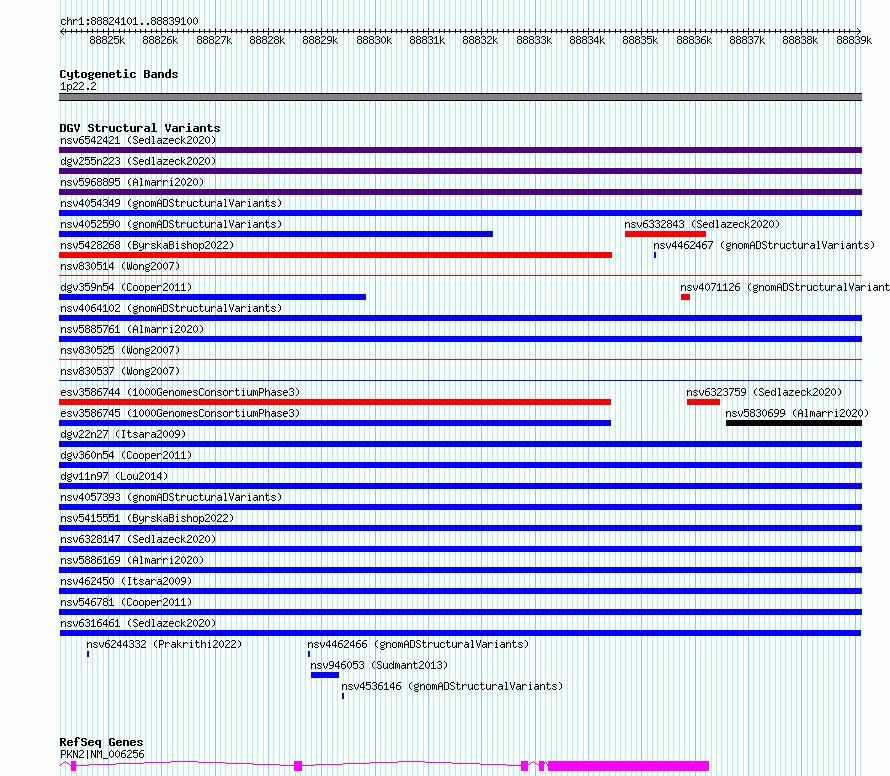Select the dgv255n223 (Sedlazeck2020) variant label
This screenshot has height=776, width=890.
tap(138, 161)
